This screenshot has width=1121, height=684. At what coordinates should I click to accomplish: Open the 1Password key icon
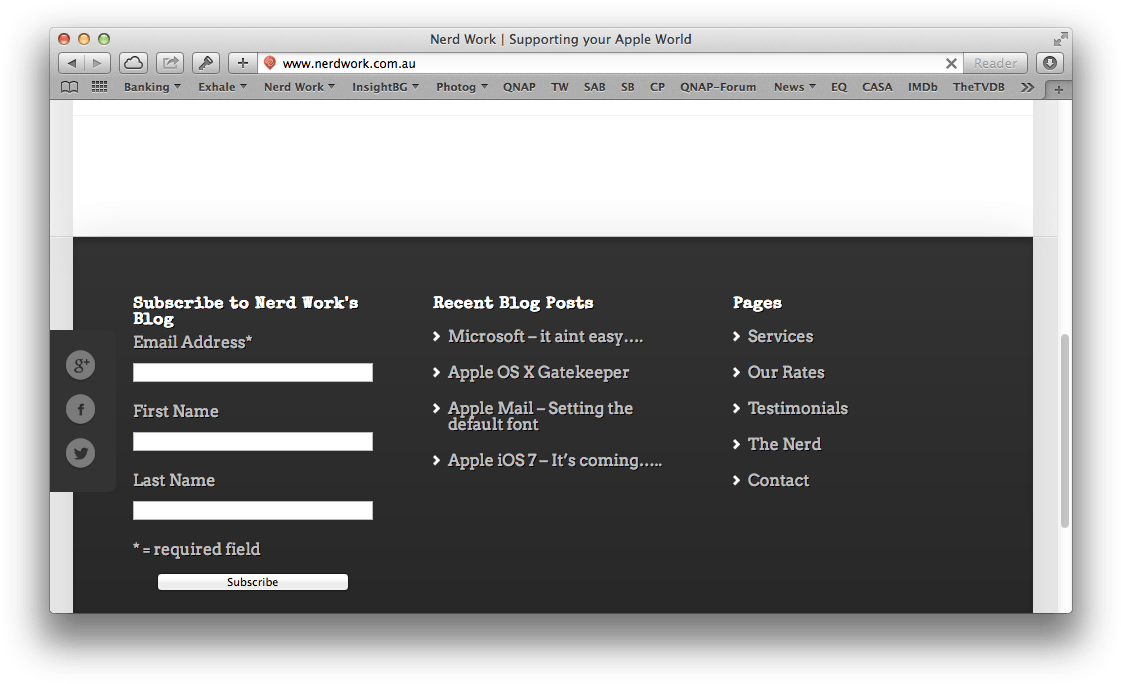pos(205,62)
